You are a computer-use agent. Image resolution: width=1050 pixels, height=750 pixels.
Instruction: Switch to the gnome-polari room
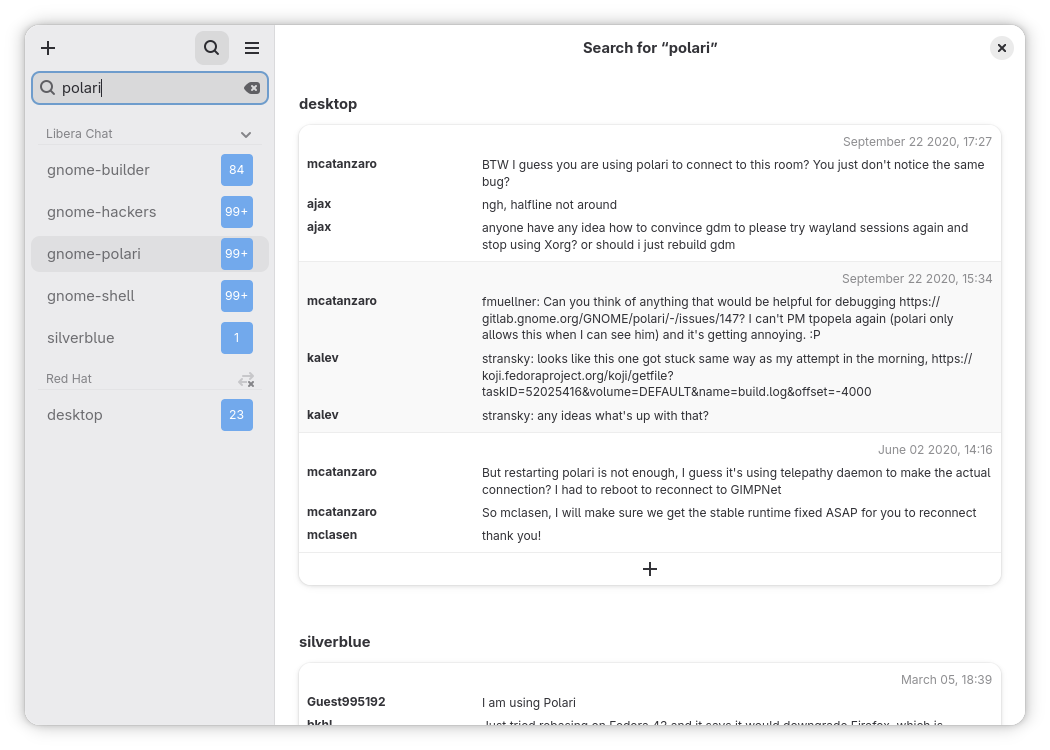pos(94,254)
